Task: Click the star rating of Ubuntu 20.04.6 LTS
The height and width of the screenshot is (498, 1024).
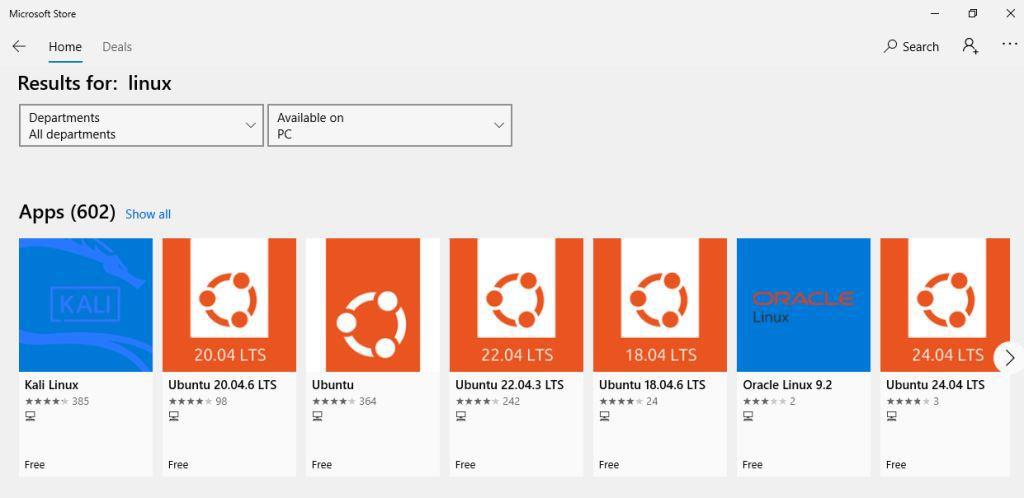Action: tap(190, 401)
